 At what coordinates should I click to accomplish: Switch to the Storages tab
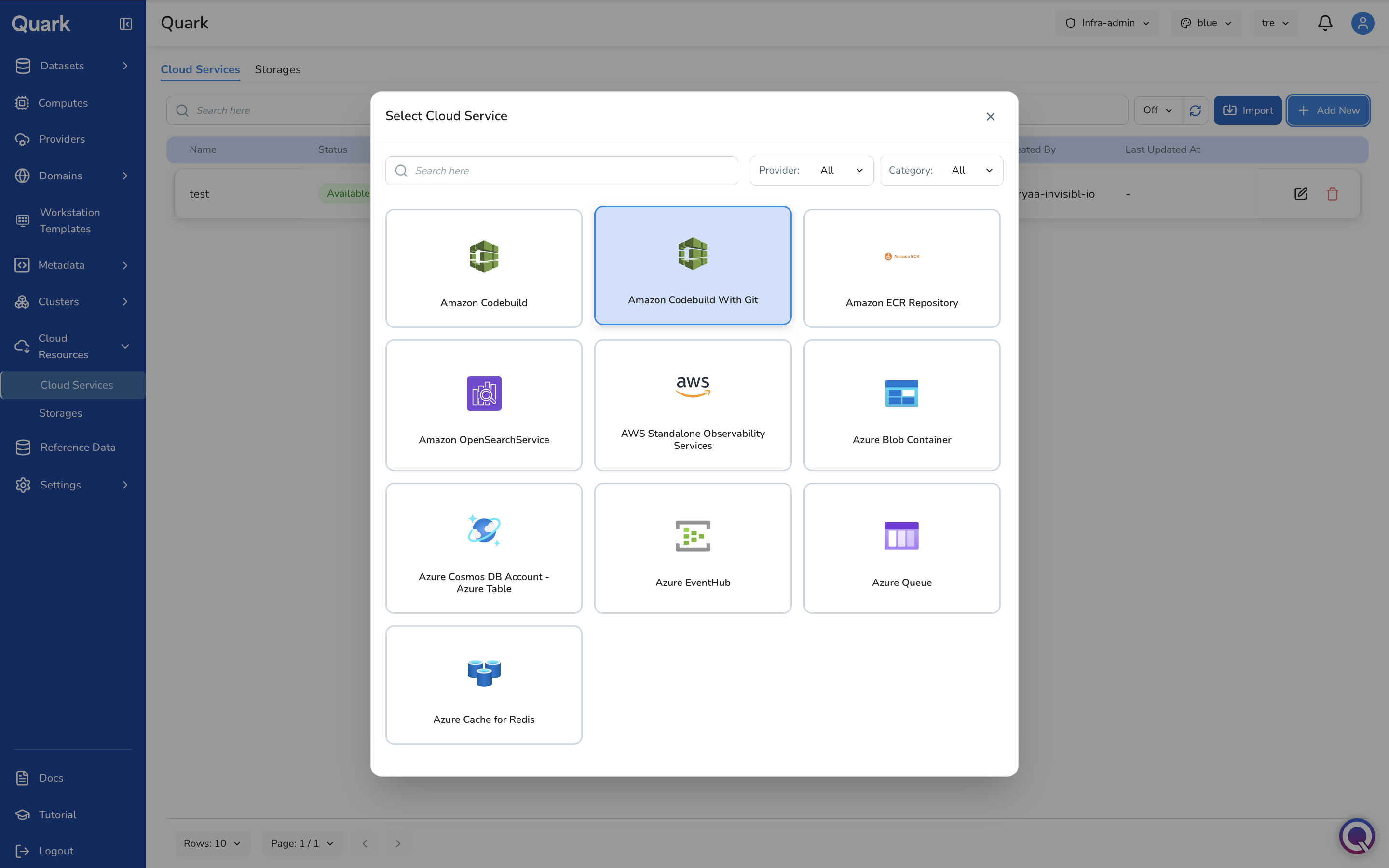tap(278, 69)
